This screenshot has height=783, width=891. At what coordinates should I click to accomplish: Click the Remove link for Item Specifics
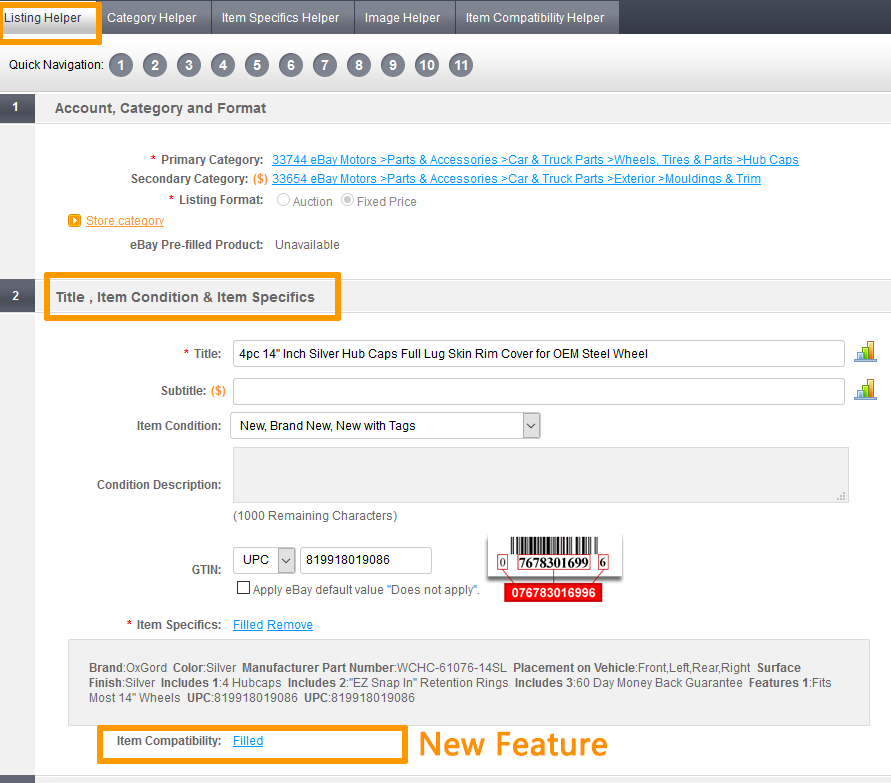[x=290, y=625]
